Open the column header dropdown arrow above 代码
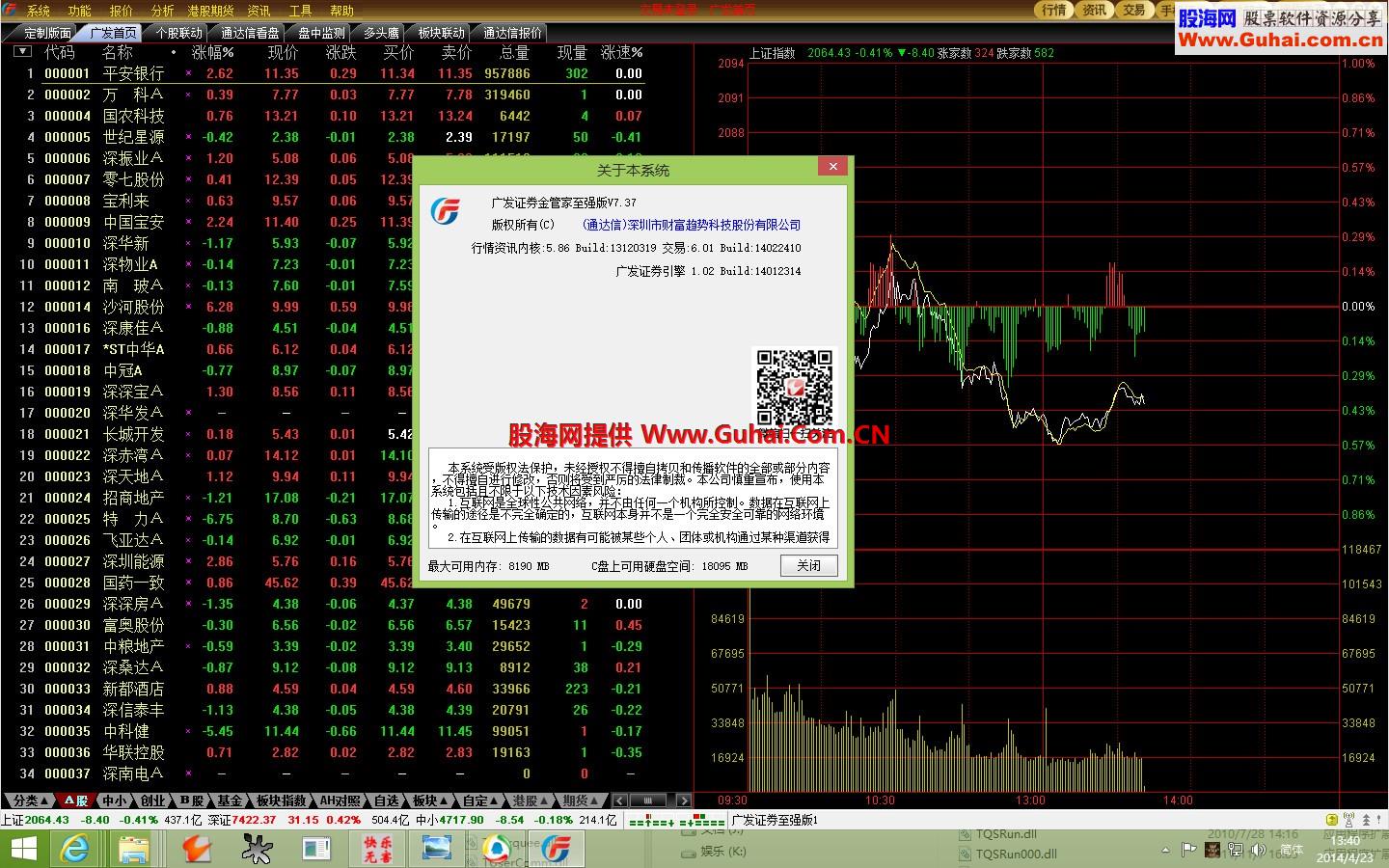Viewport: 1389px width, 868px height. point(21,51)
